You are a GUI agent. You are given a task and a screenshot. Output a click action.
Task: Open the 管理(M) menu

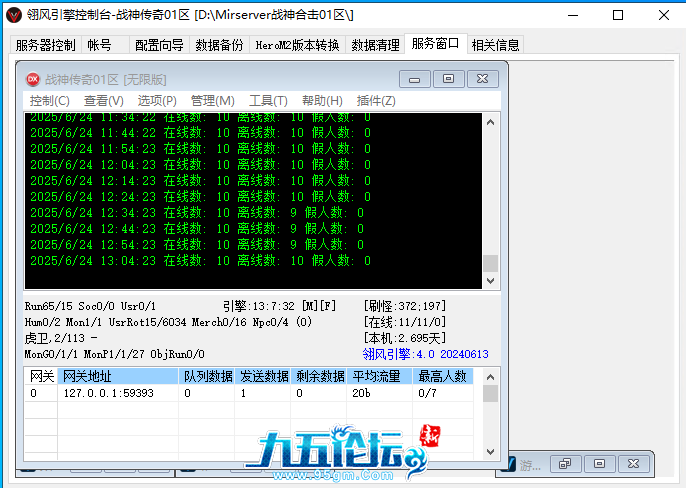click(213, 101)
